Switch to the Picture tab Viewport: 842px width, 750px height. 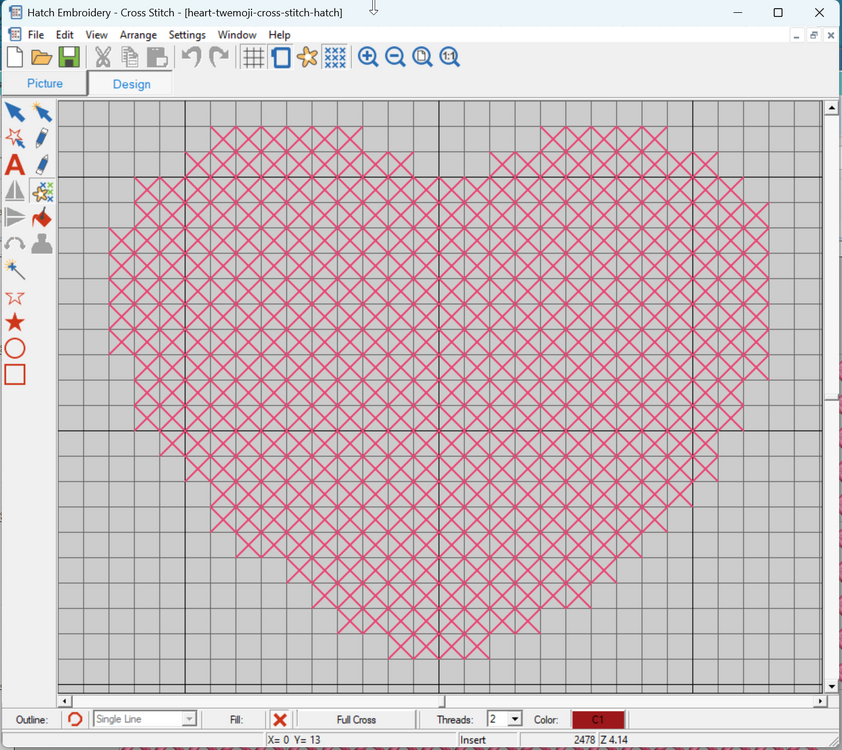point(45,84)
